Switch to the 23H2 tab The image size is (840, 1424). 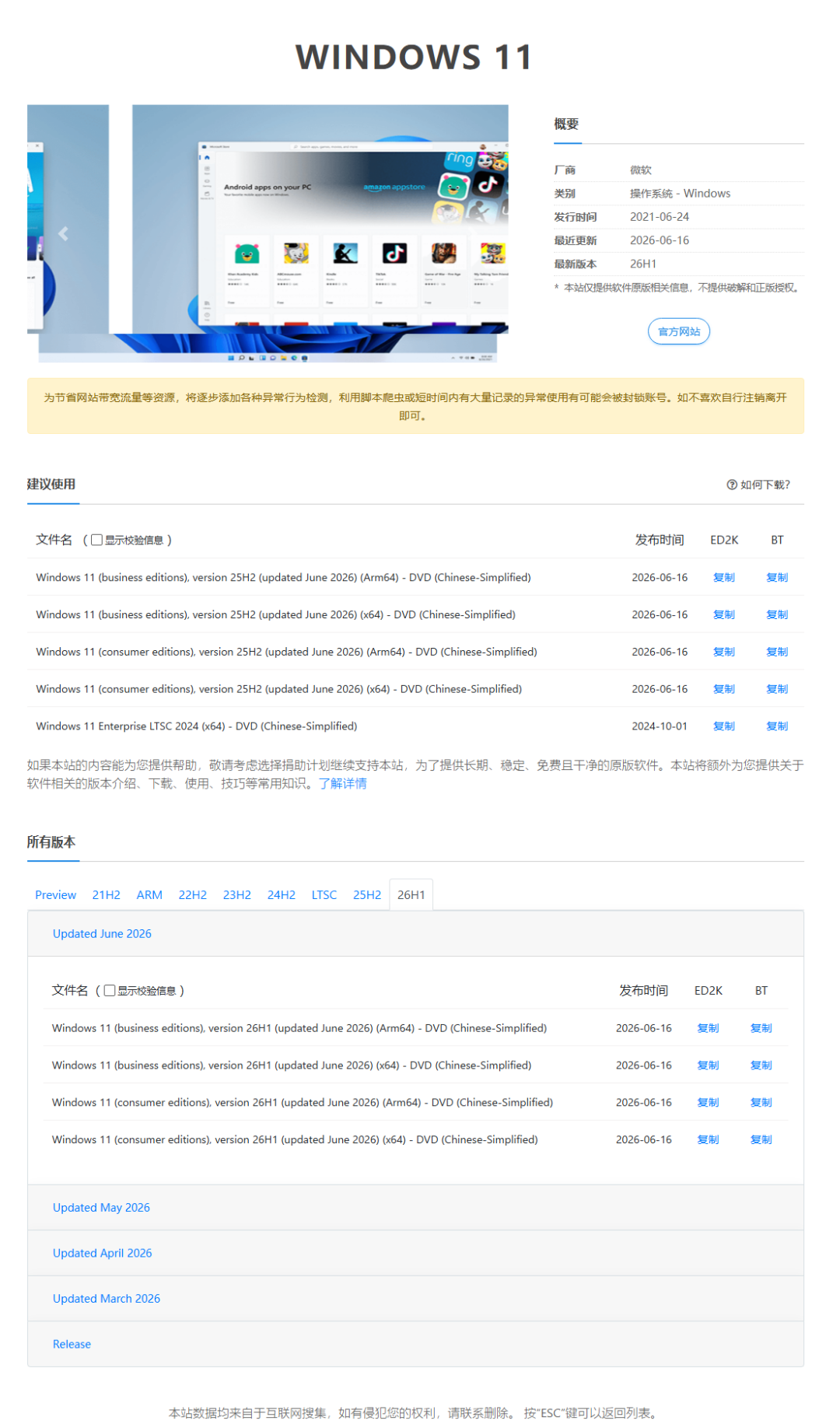[236, 894]
